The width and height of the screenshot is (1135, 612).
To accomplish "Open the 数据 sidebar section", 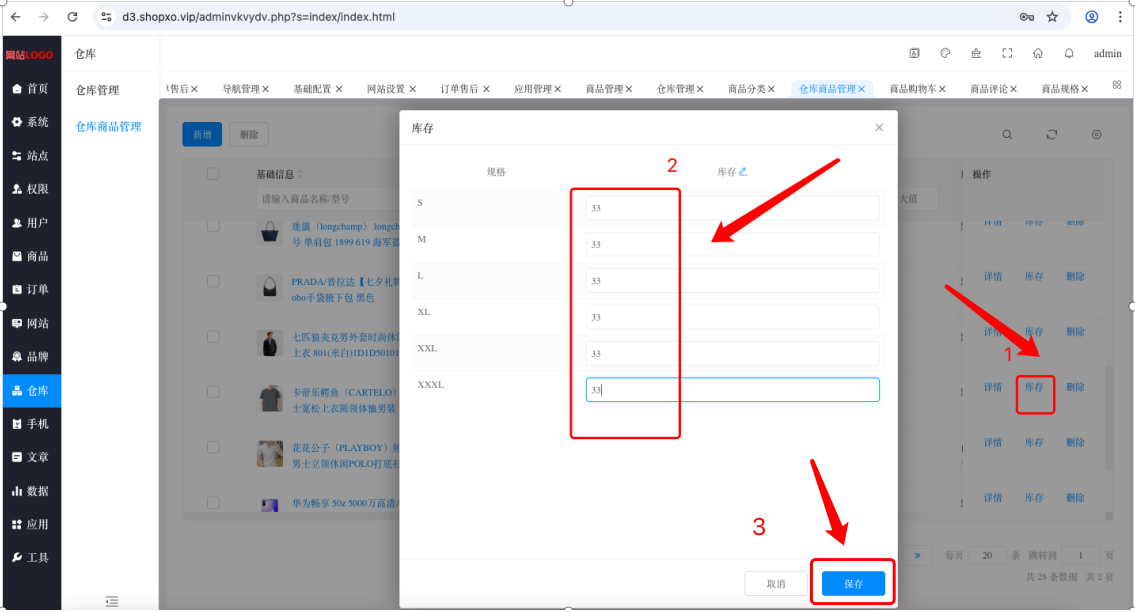I will [x=30, y=490].
